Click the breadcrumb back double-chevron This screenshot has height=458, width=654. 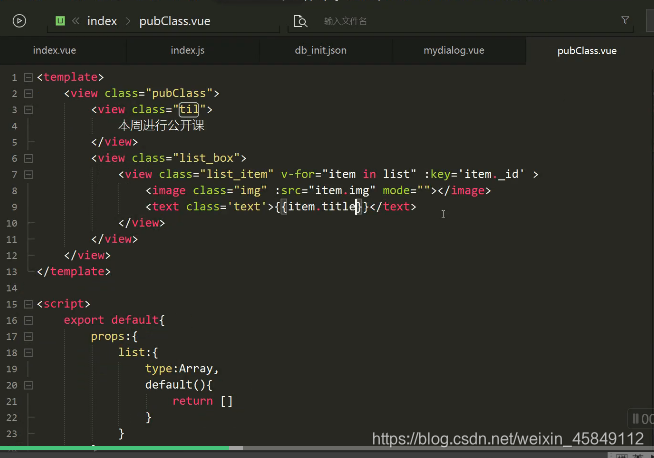(75, 21)
